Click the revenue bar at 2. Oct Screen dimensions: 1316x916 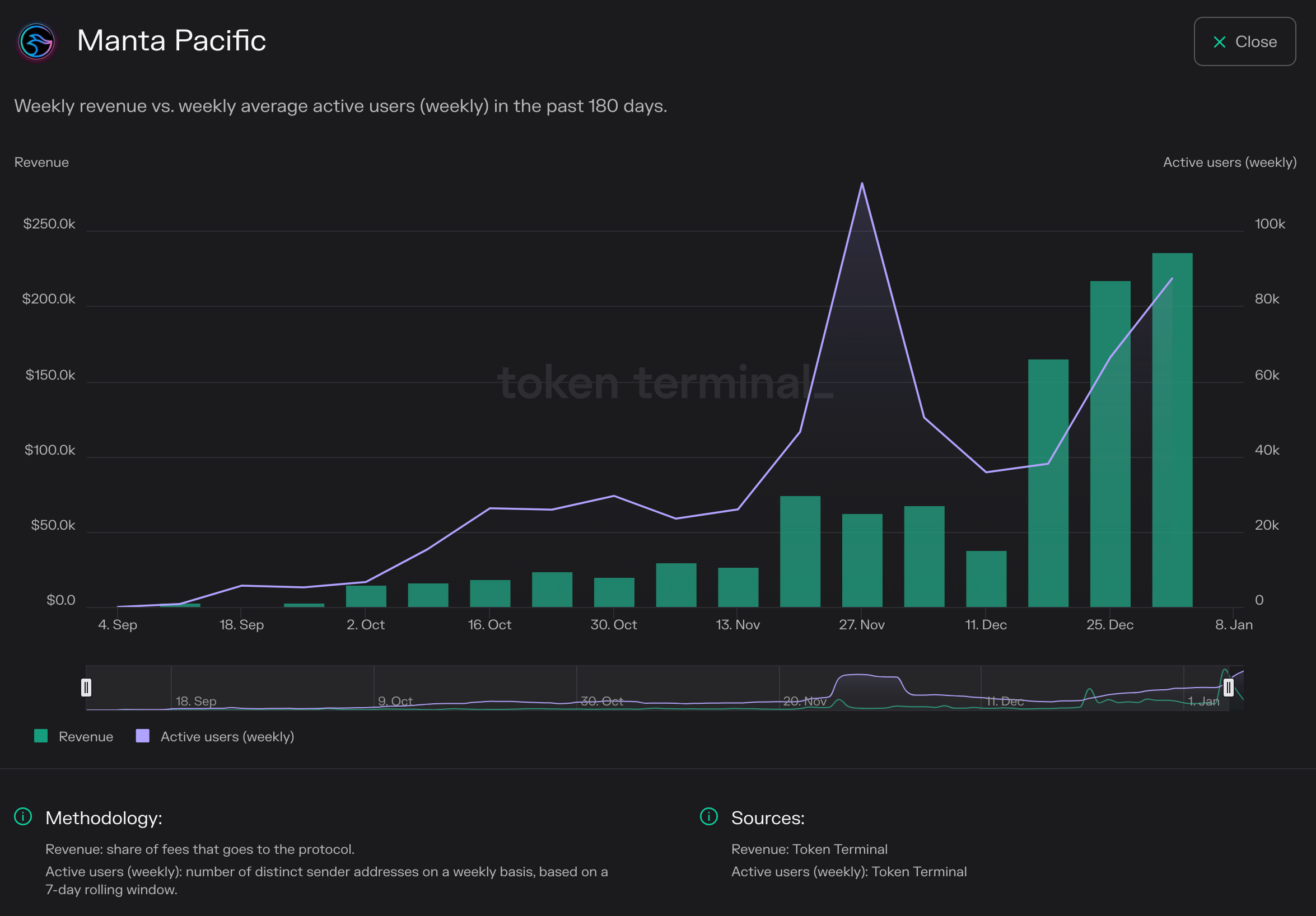click(x=366, y=596)
